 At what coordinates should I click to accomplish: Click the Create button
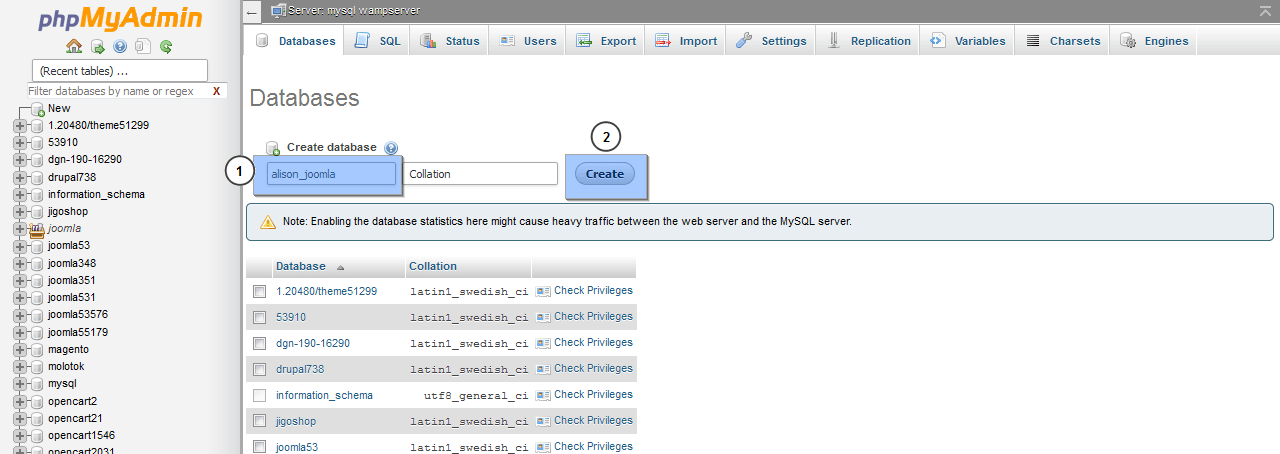[x=605, y=174]
